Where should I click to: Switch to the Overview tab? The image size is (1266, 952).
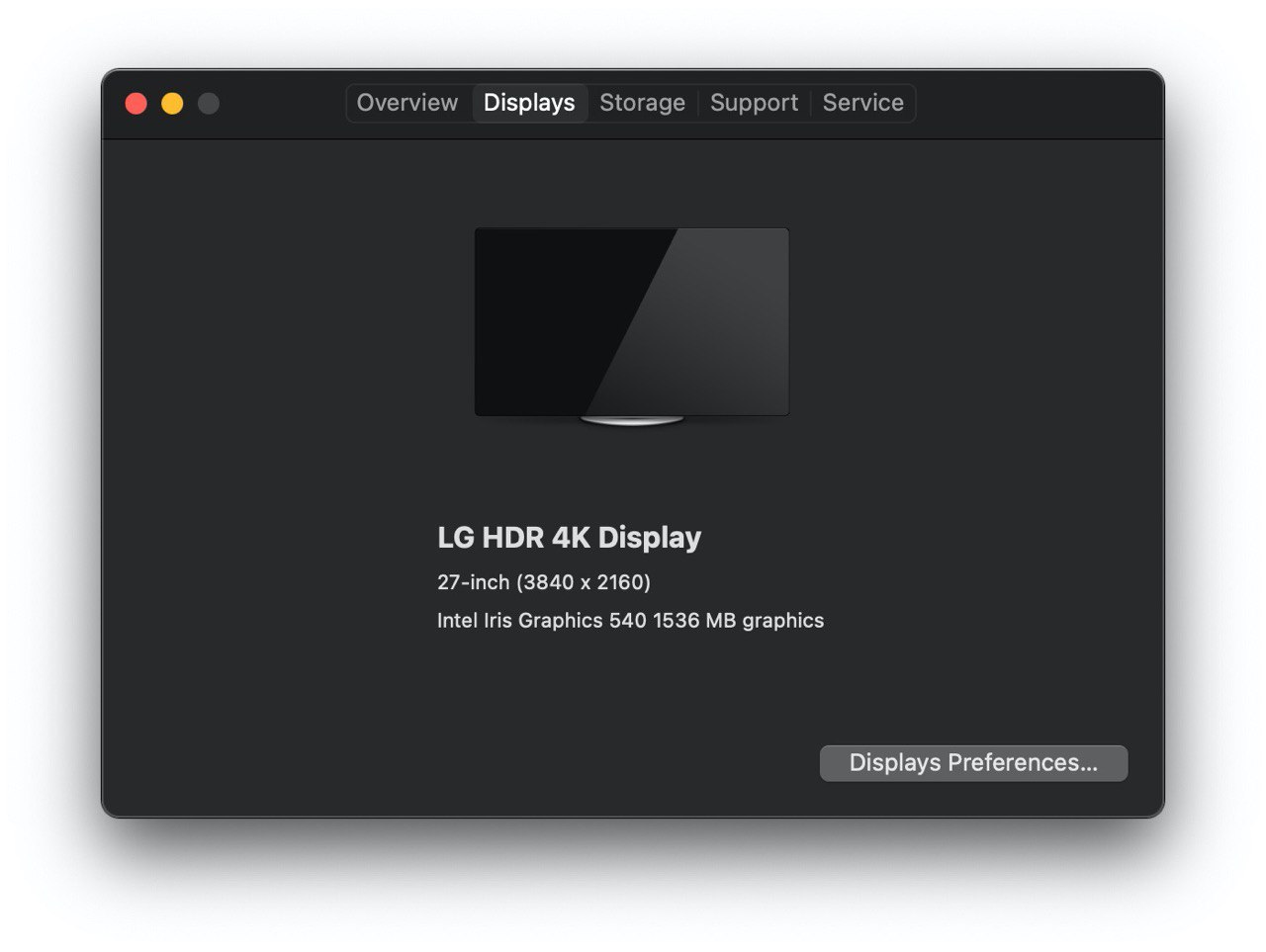point(407,103)
